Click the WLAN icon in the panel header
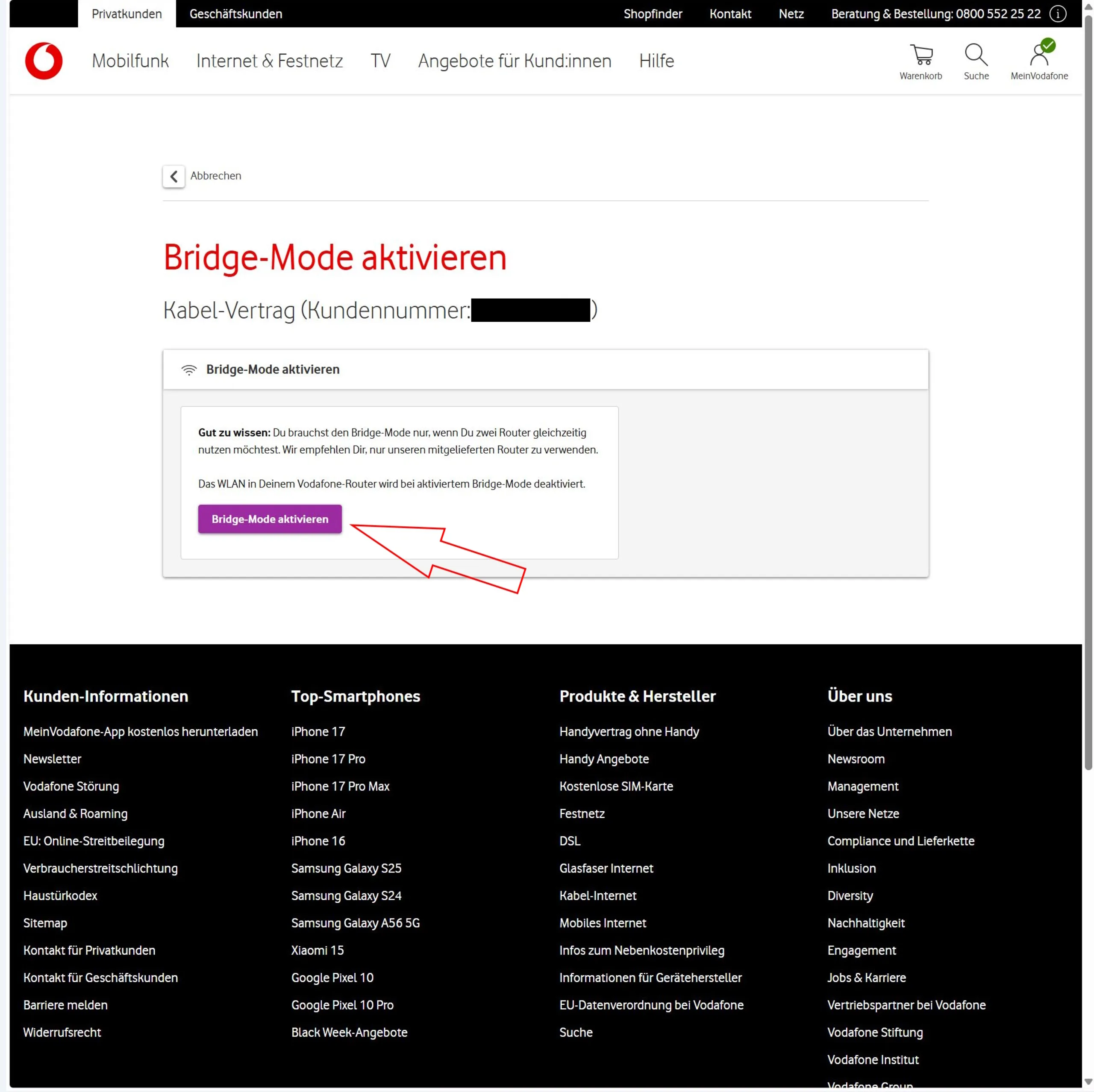 (189, 370)
